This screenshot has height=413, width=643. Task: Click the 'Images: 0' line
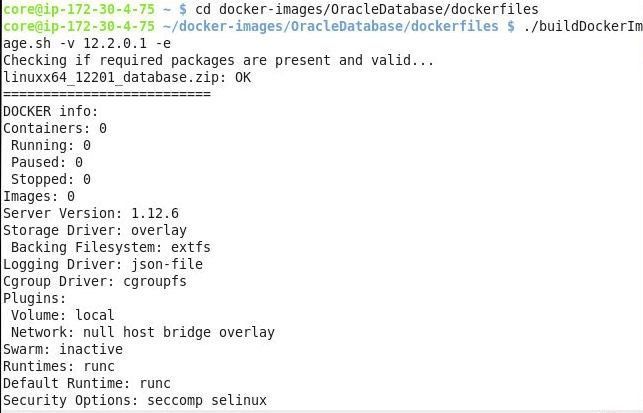click(39, 196)
